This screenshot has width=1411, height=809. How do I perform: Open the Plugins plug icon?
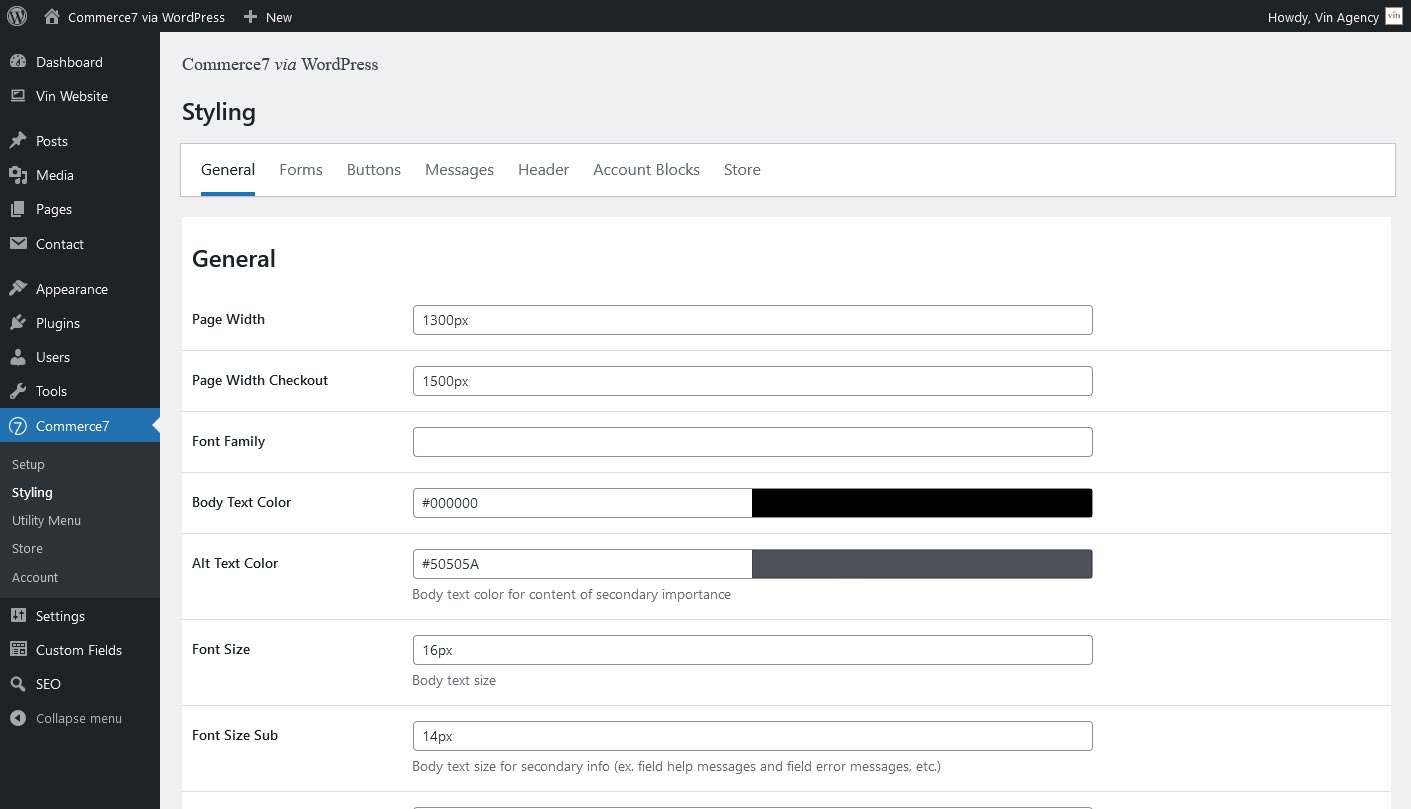point(18,323)
